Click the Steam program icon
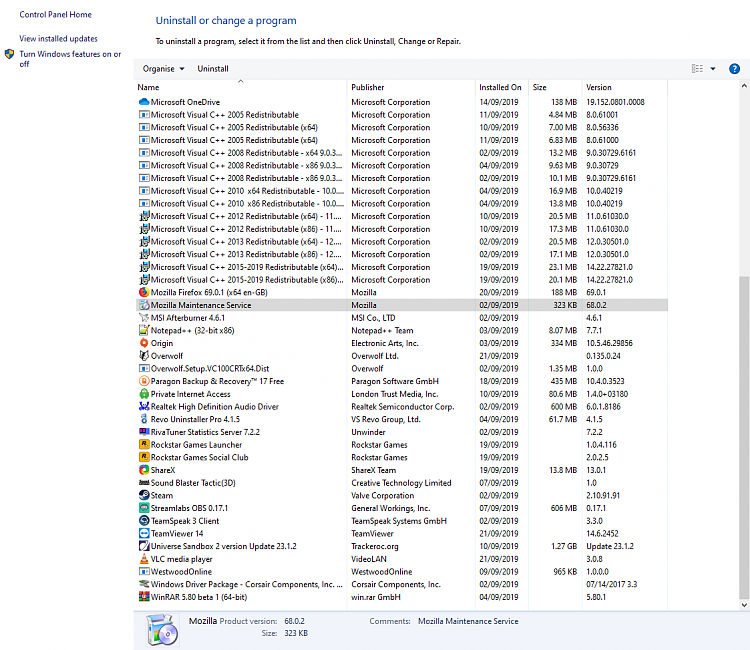750x650 pixels. 143,495
